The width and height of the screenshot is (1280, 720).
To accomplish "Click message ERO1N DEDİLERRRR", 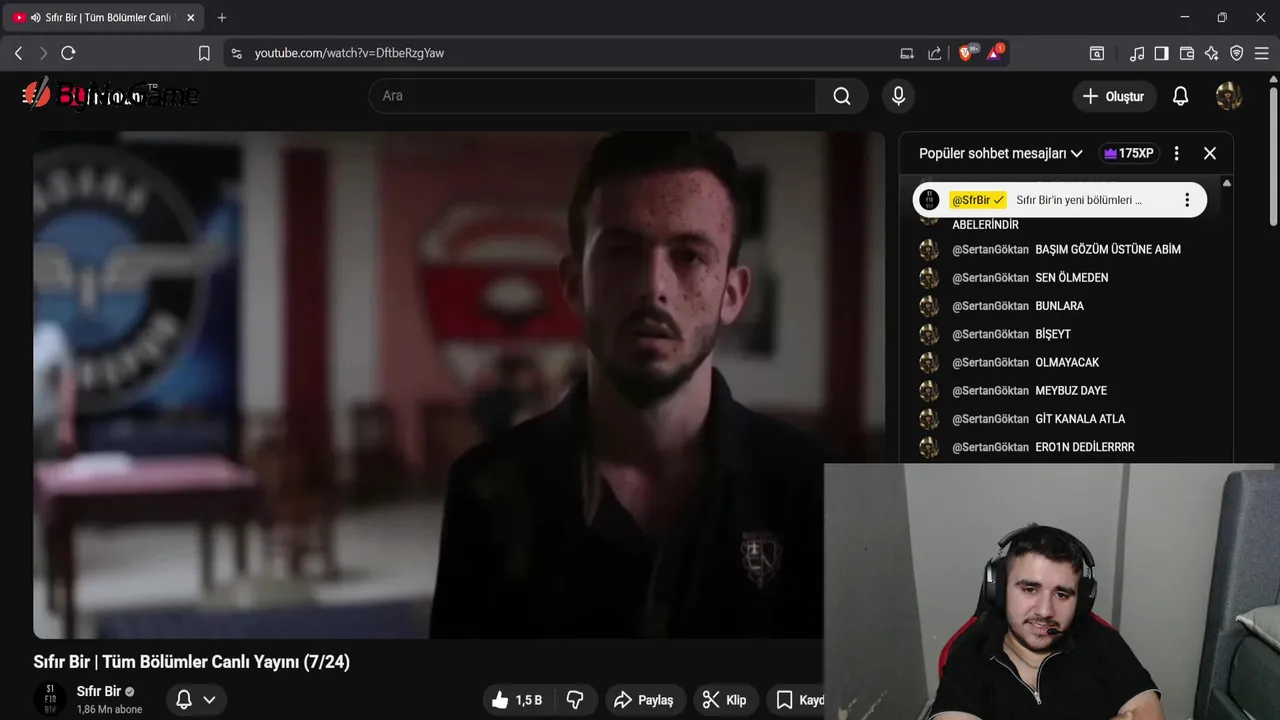I will coord(1085,447).
